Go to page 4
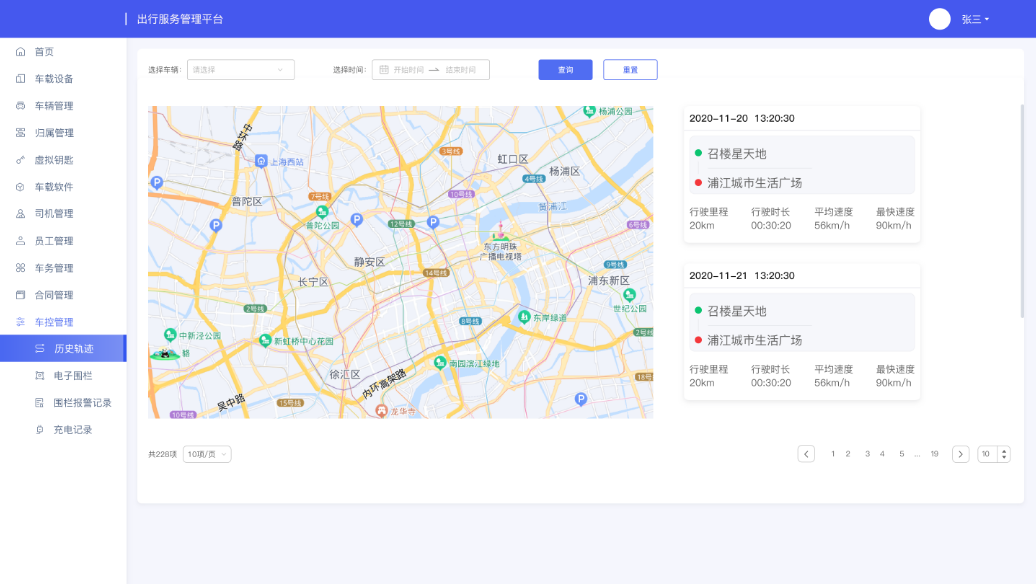The height and width of the screenshot is (584, 1036). point(882,454)
